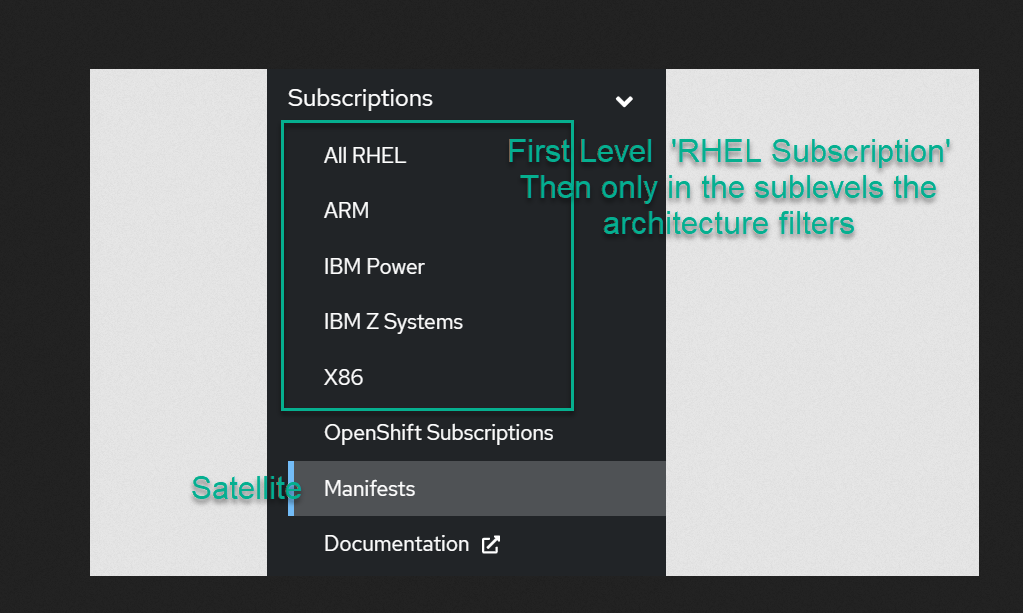The image size is (1023, 613).
Task: Open the ARM subscriptions entry
Action: click(x=346, y=210)
